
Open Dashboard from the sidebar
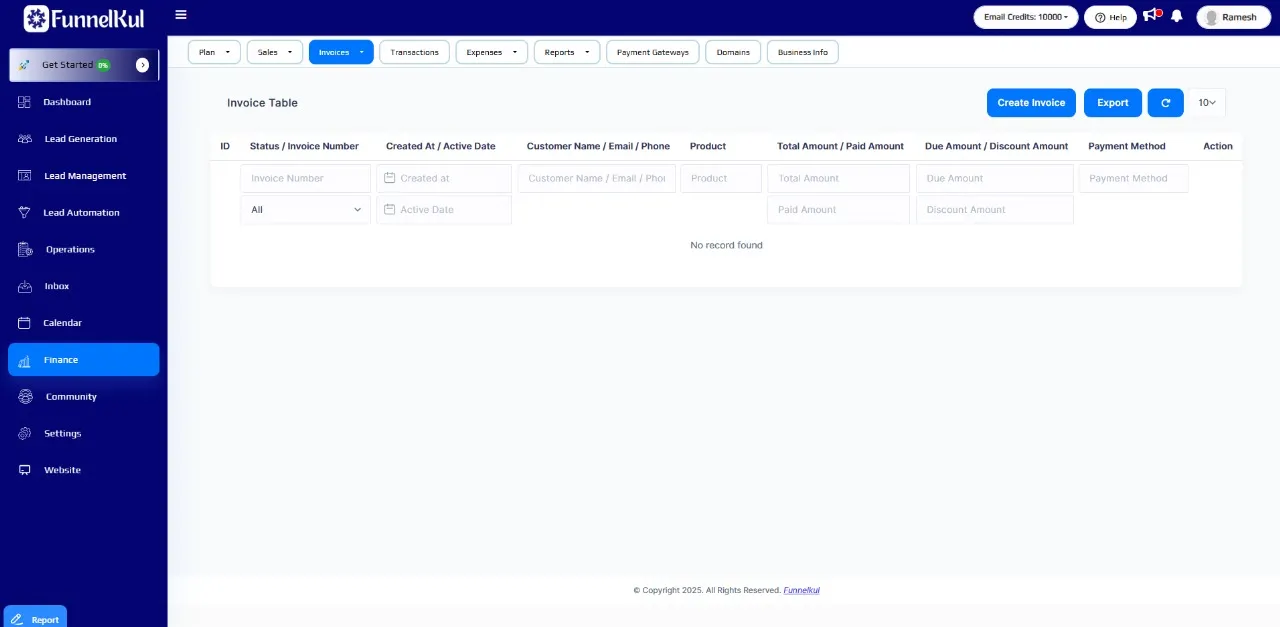66,102
